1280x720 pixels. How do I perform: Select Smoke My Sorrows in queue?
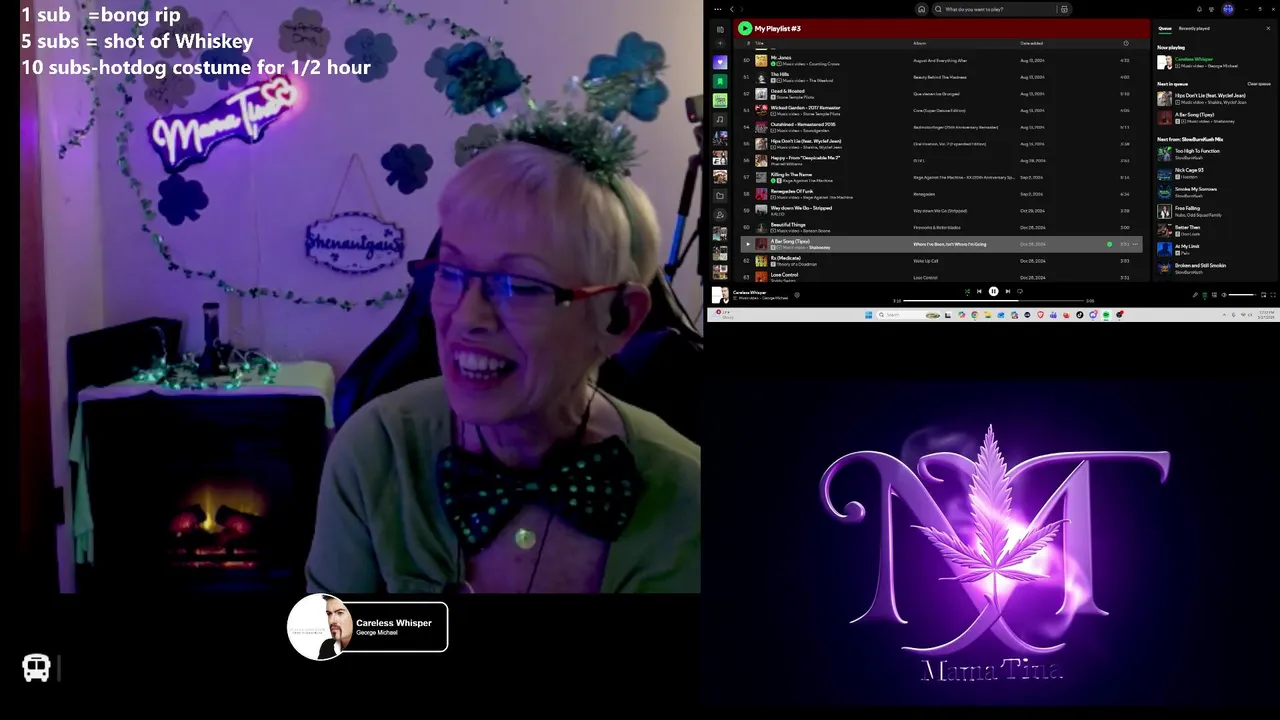pos(1215,191)
